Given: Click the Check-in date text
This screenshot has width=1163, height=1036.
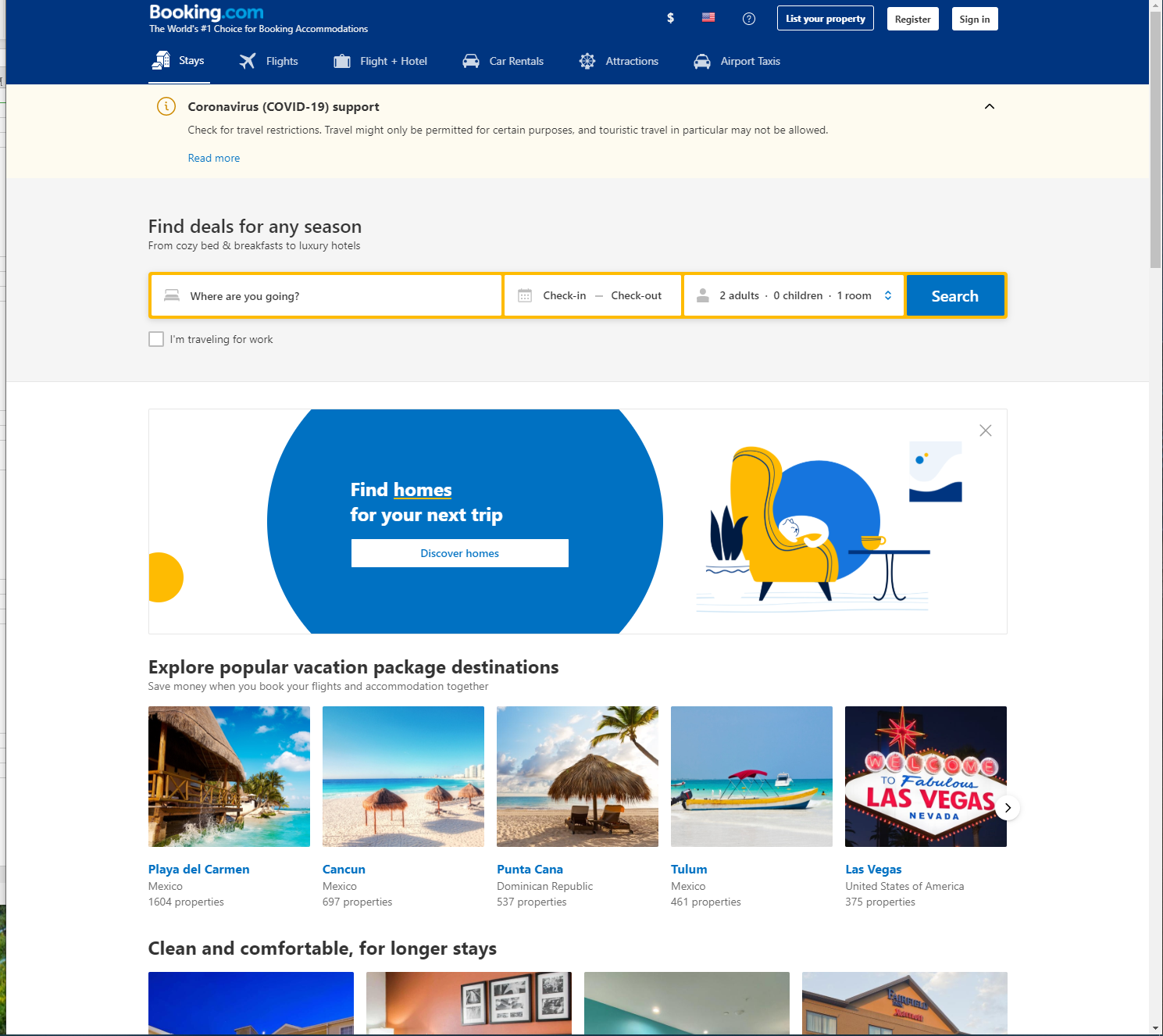Looking at the screenshot, I should point(565,295).
